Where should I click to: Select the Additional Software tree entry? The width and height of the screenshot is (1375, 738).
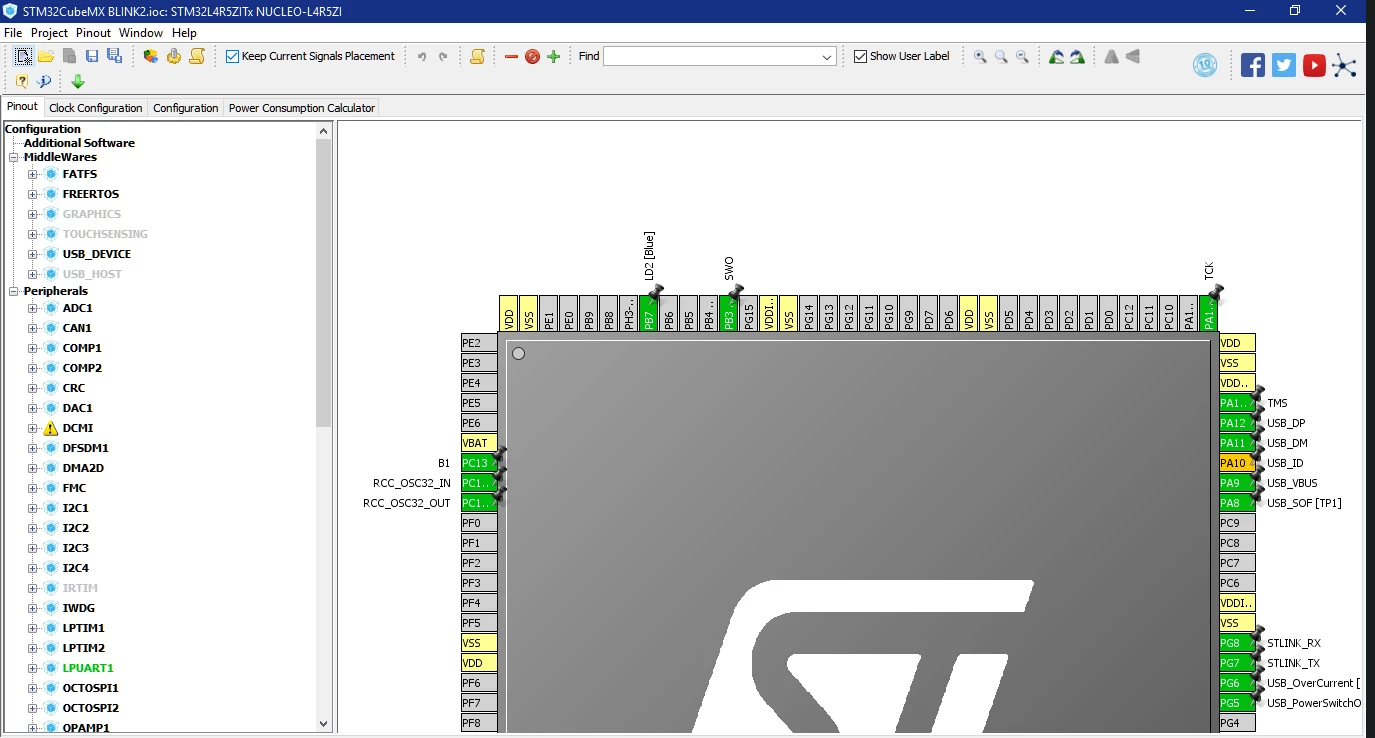79,143
